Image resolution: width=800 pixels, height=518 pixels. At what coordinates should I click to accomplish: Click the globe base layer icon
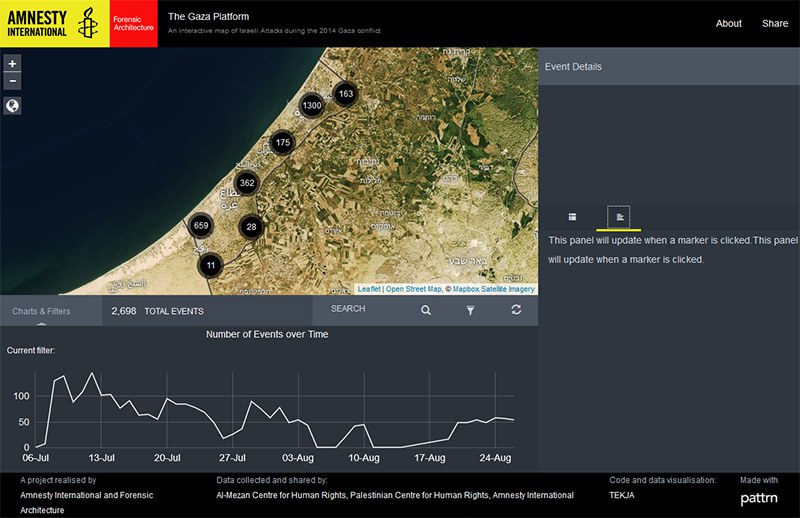[x=13, y=106]
